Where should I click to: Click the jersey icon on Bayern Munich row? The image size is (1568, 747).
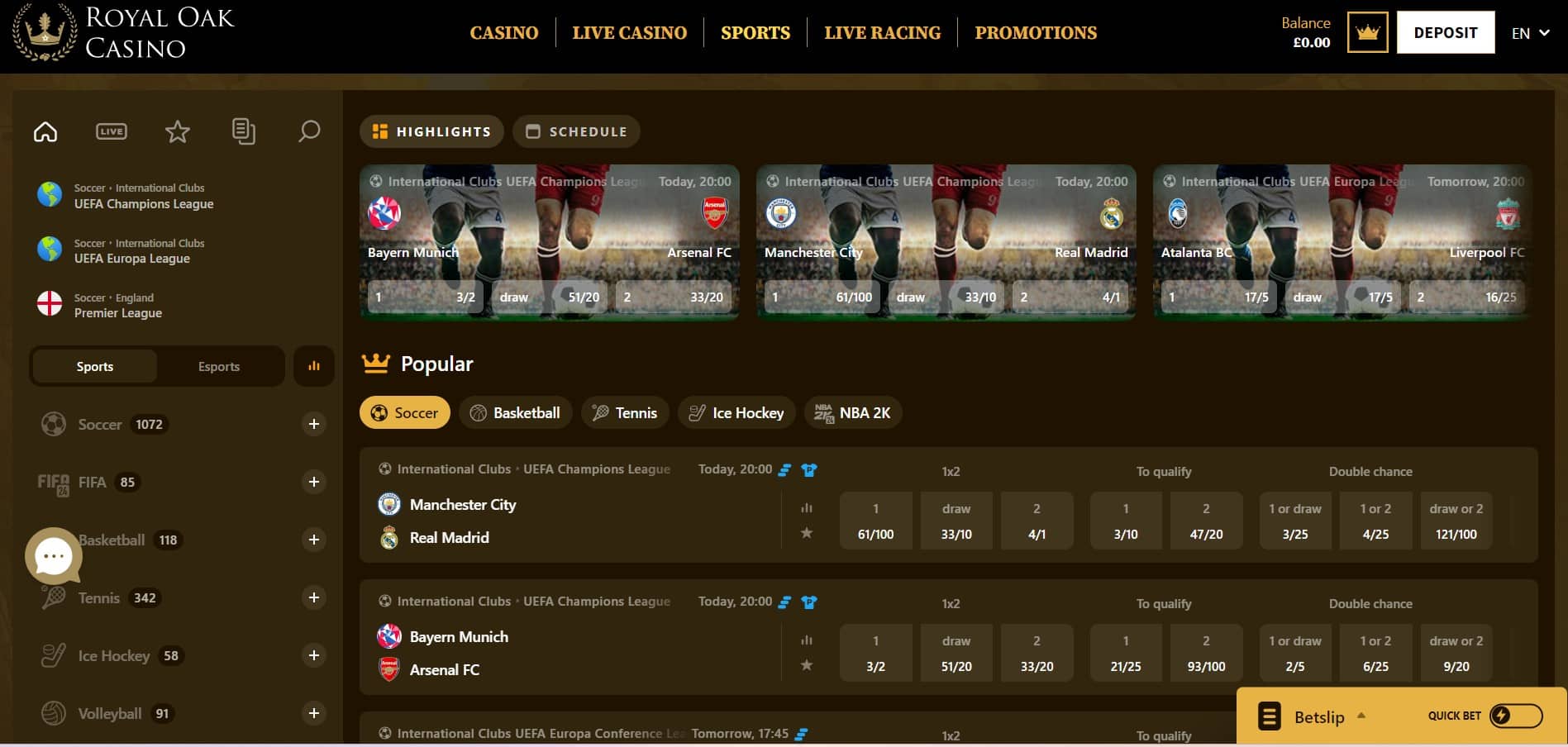809,602
